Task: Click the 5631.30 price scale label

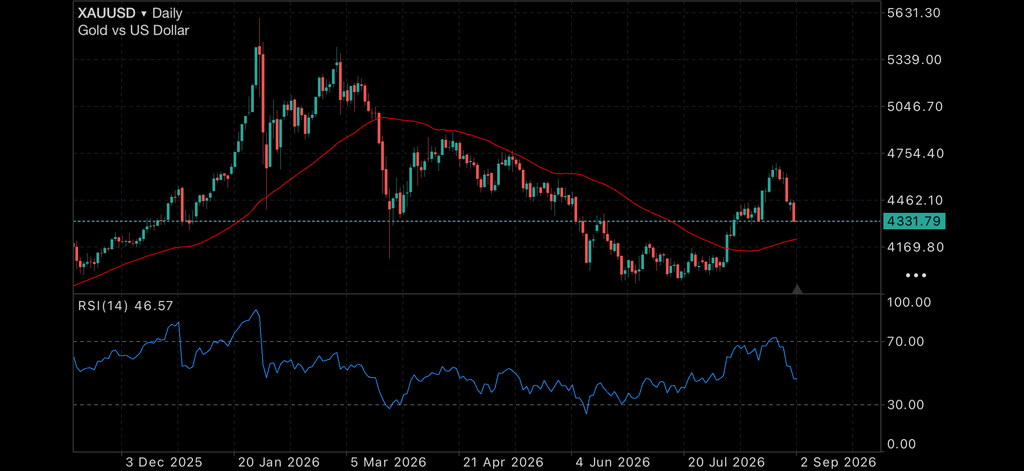Action: pyautogui.click(x=915, y=12)
